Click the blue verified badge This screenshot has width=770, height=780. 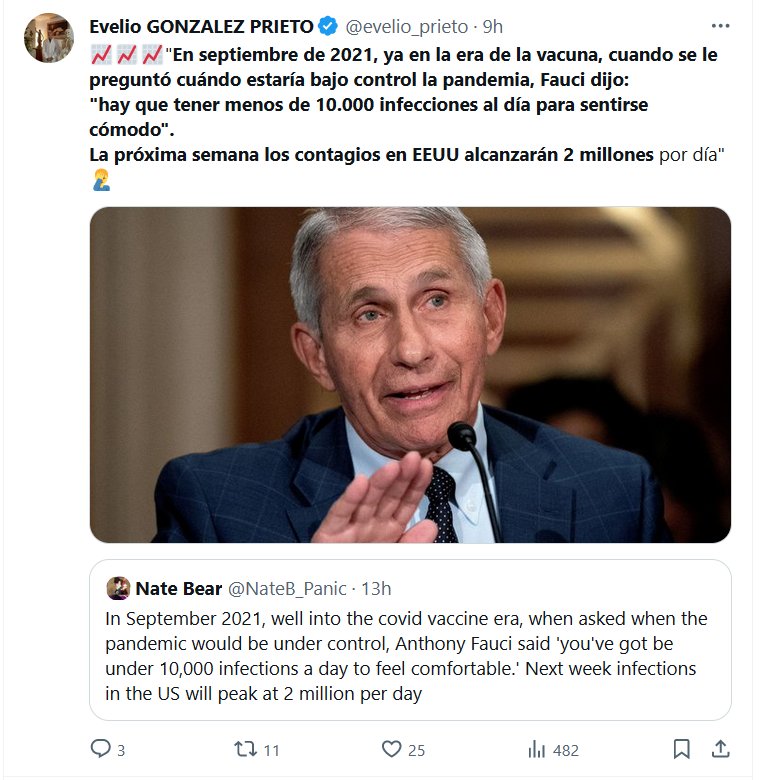(330, 26)
